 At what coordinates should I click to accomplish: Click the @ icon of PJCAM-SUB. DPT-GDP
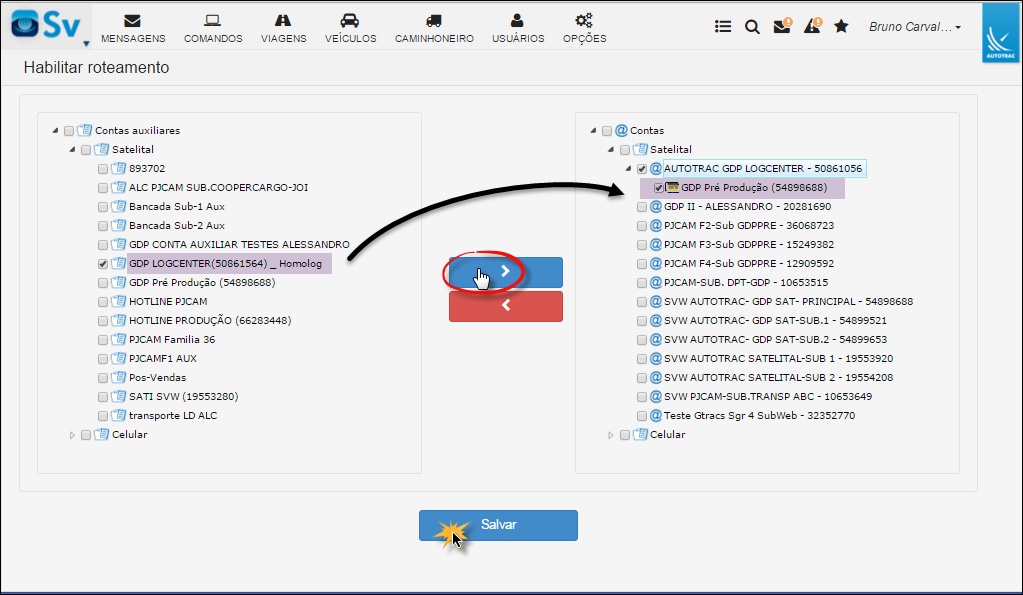[656, 282]
